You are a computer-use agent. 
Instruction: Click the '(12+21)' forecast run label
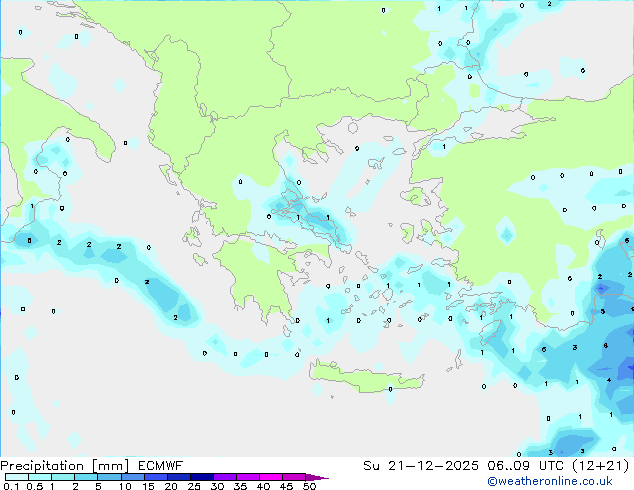[601, 466]
